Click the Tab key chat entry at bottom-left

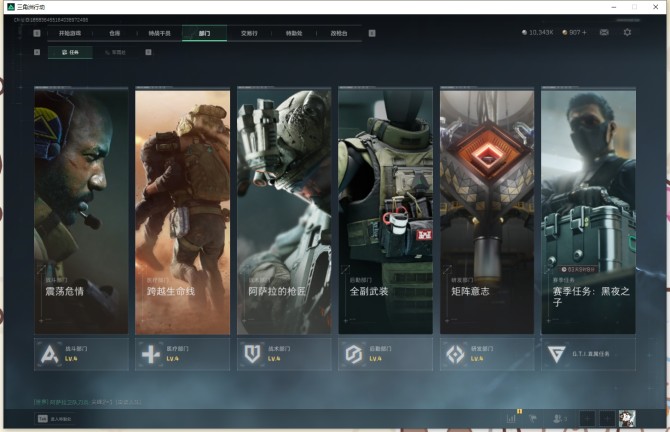[x=55, y=419]
